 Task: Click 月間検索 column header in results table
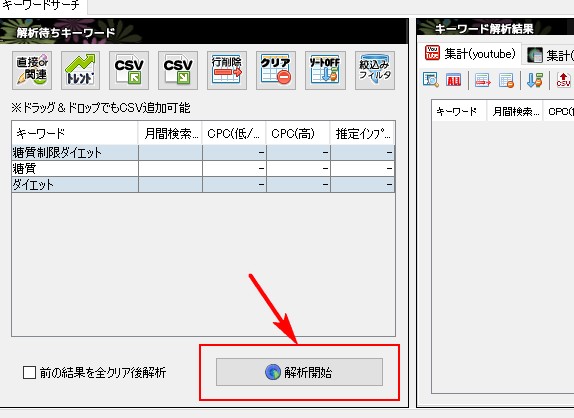[515, 111]
